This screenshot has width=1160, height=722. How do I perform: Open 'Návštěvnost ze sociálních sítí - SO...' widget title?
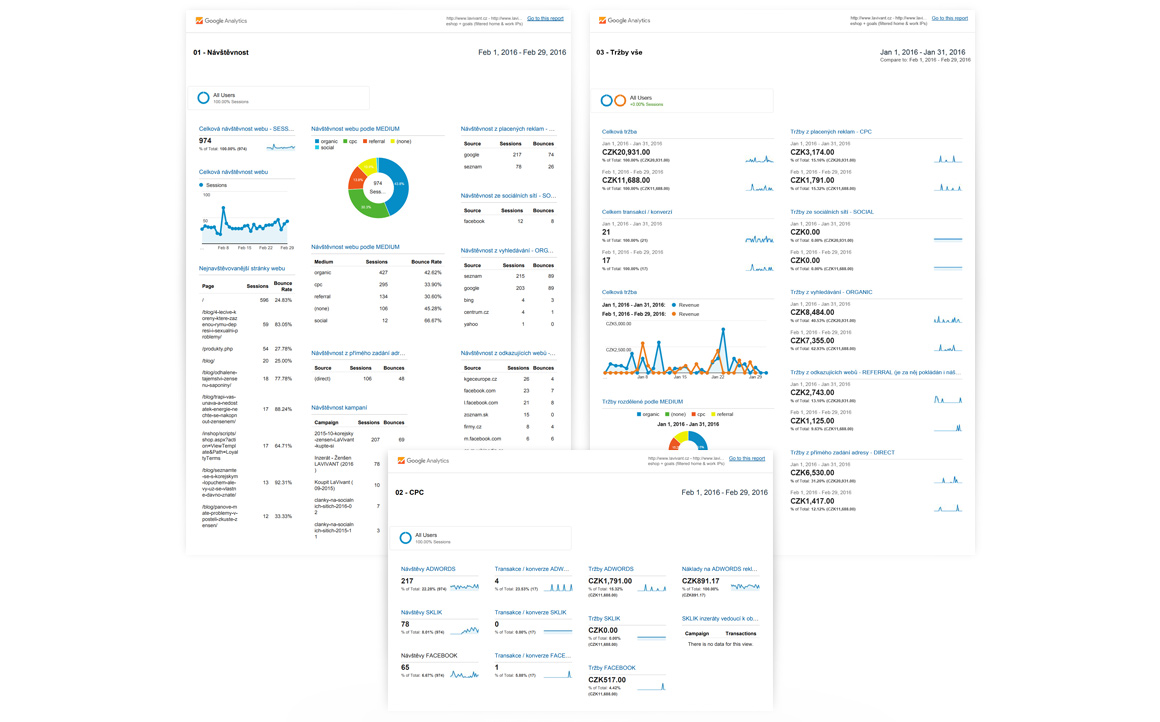click(508, 196)
